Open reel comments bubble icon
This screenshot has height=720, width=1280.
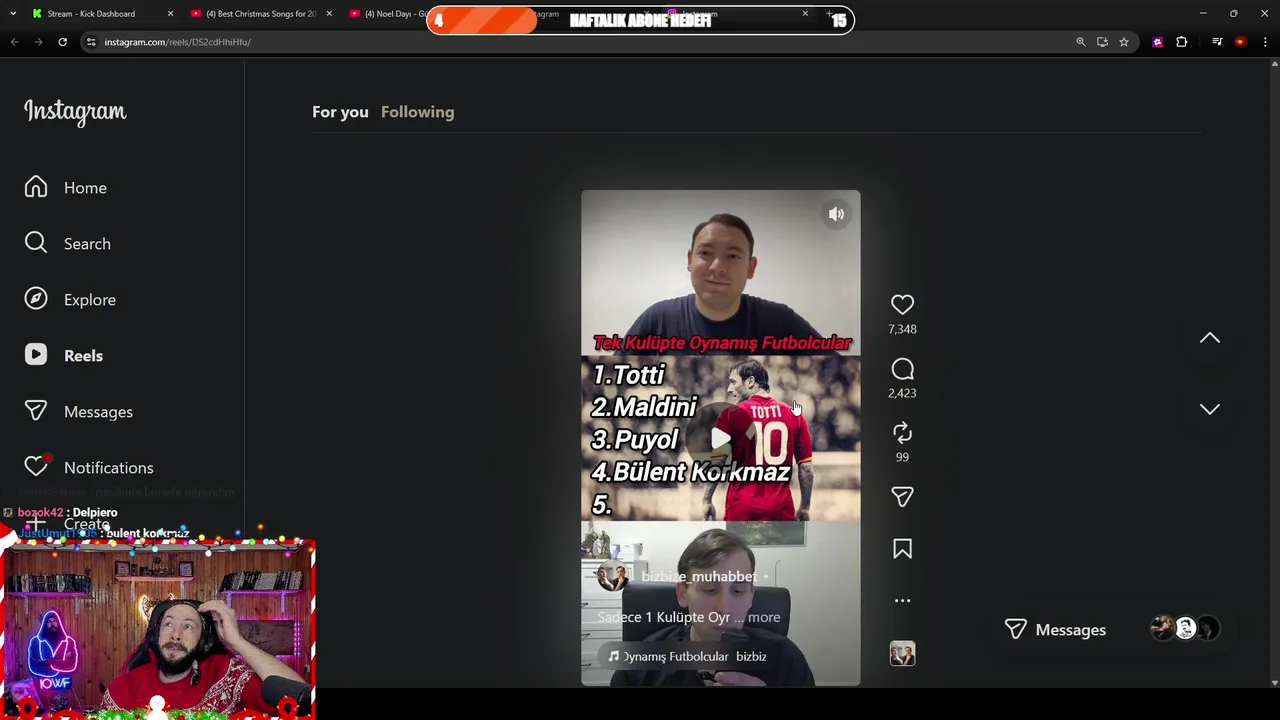pyautogui.click(x=902, y=369)
